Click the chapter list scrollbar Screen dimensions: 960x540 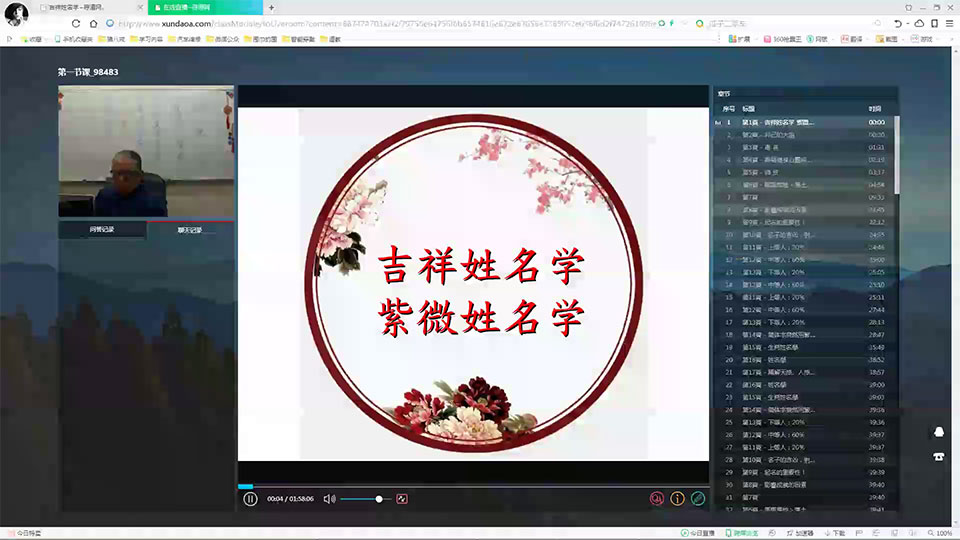(x=896, y=156)
